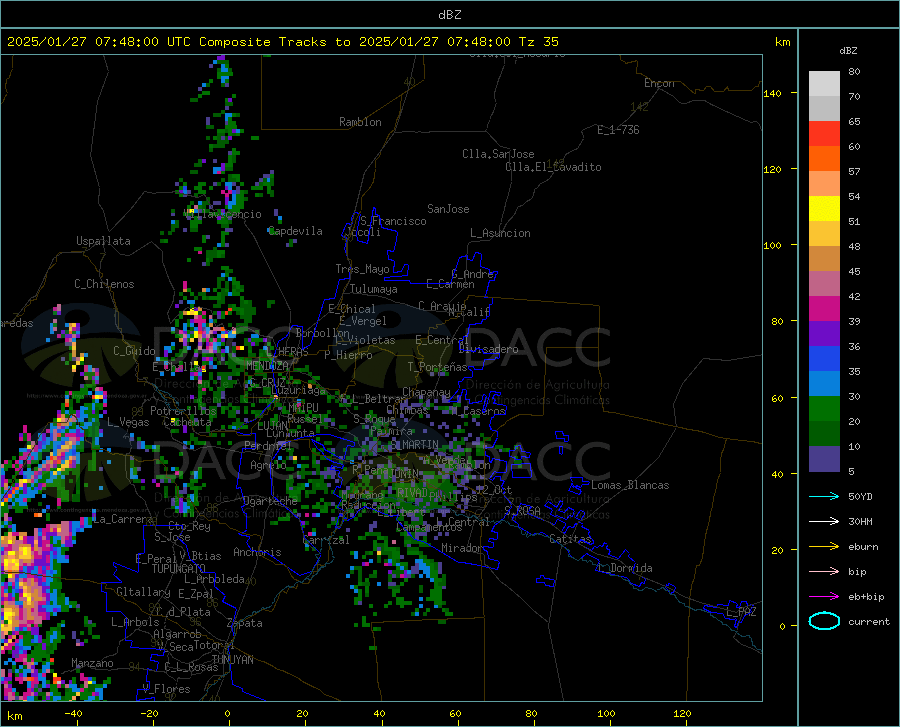Click the TUNUYAN map label
The height and width of the screenshot is (727, 900).
pyautogui.click(x=232, y=660)
